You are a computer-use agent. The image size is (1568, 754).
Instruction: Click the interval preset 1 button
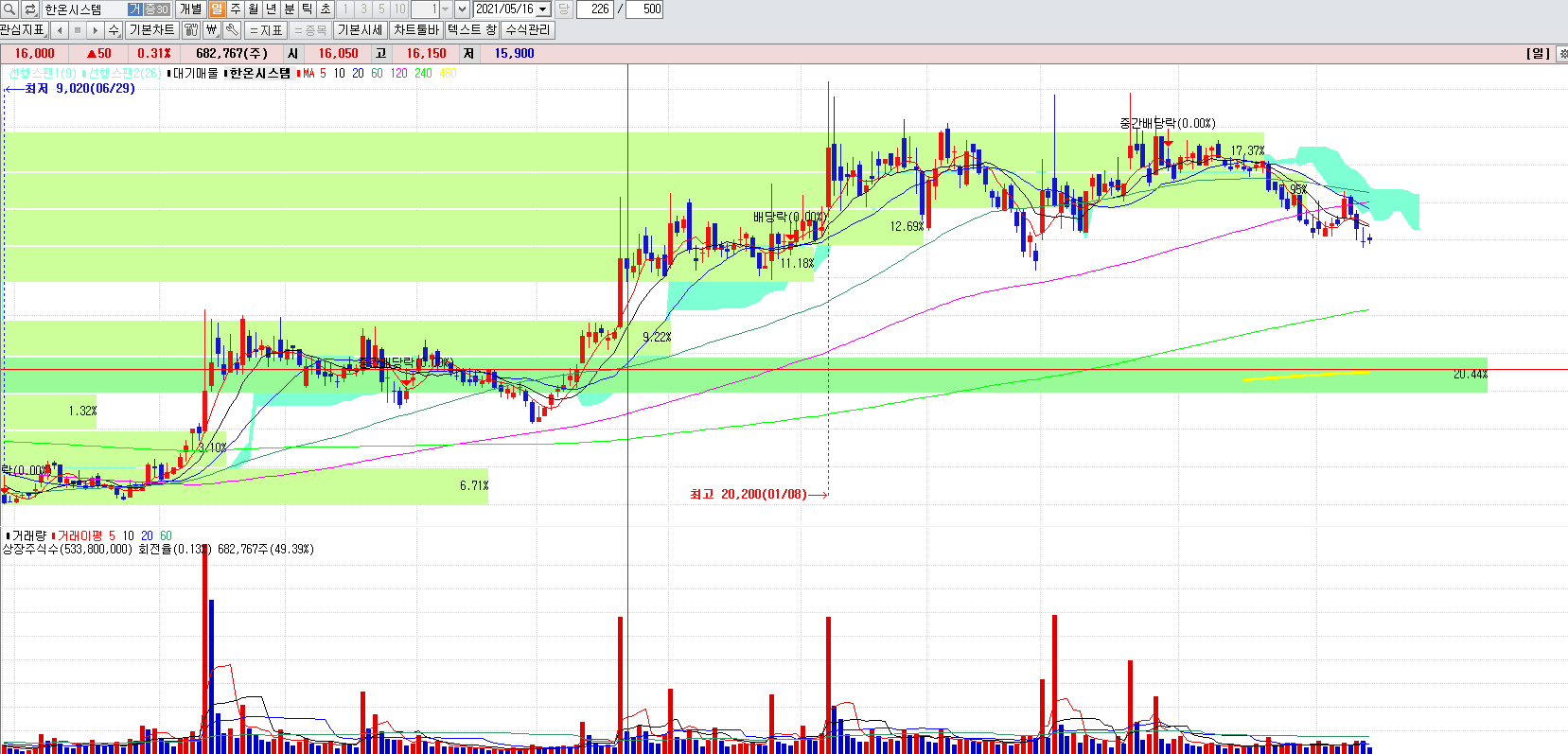[344, 9]
